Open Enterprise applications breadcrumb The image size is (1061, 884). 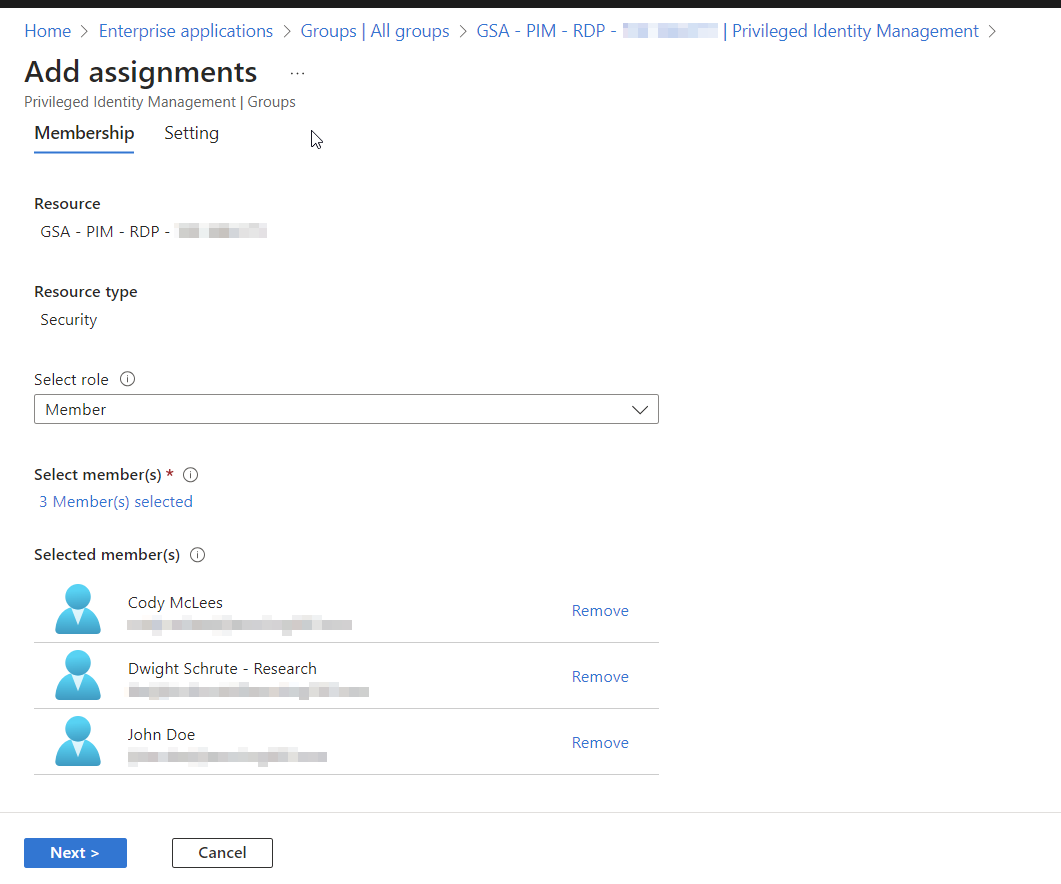pyautogui.click(x=185, y=31)
